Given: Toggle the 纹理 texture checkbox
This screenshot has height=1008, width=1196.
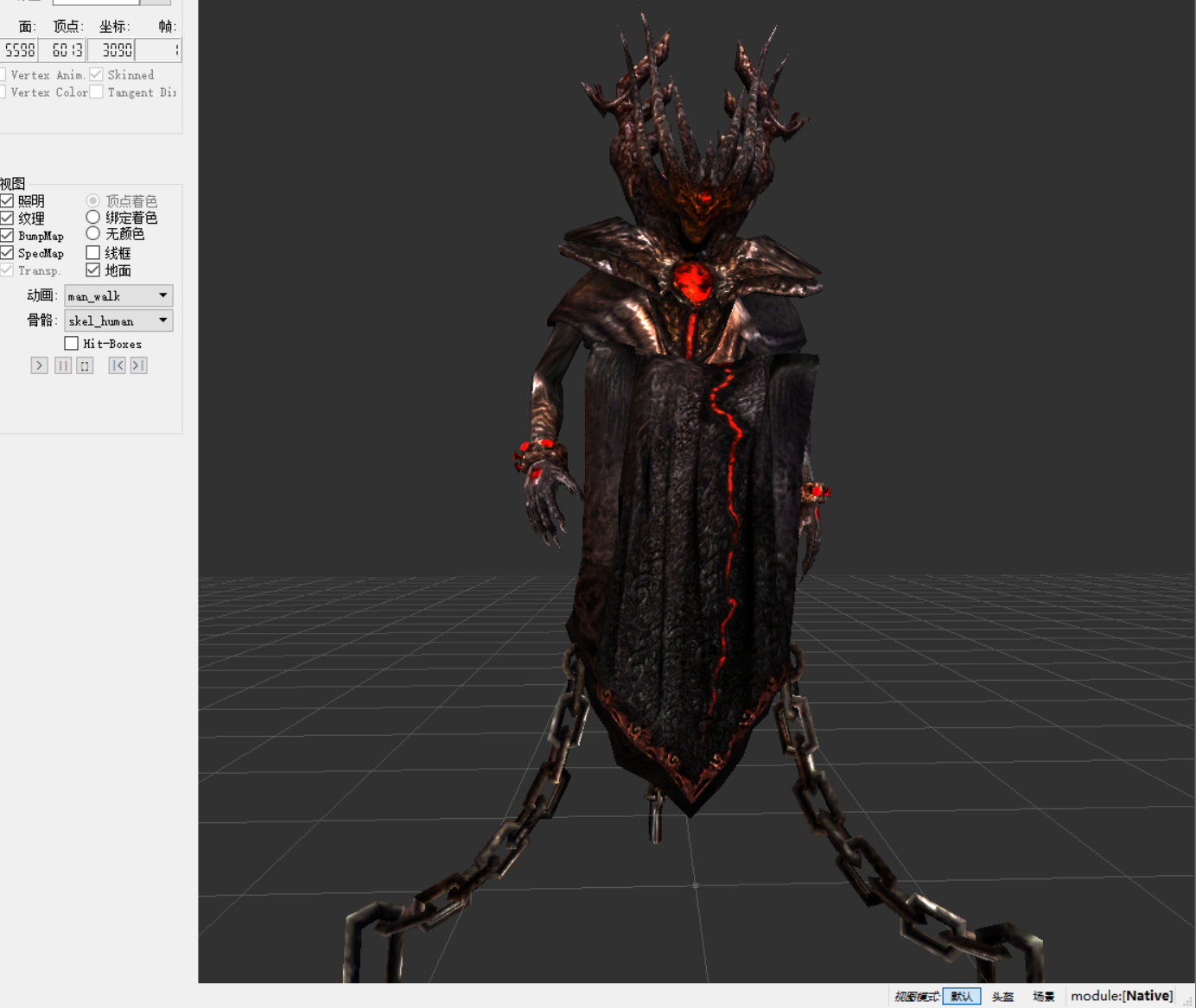Looking at the screenshot, I should tap(7, 218).
